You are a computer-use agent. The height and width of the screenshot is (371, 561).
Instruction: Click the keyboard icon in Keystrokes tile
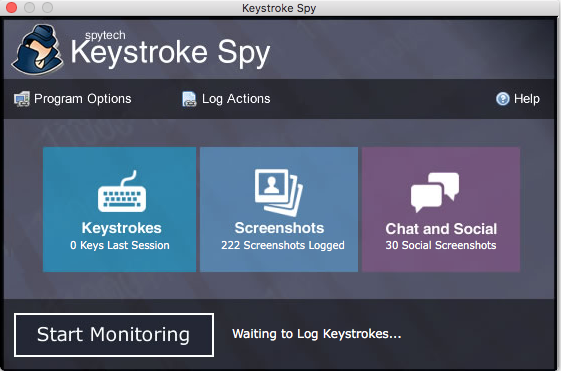[x=122, y=191]
